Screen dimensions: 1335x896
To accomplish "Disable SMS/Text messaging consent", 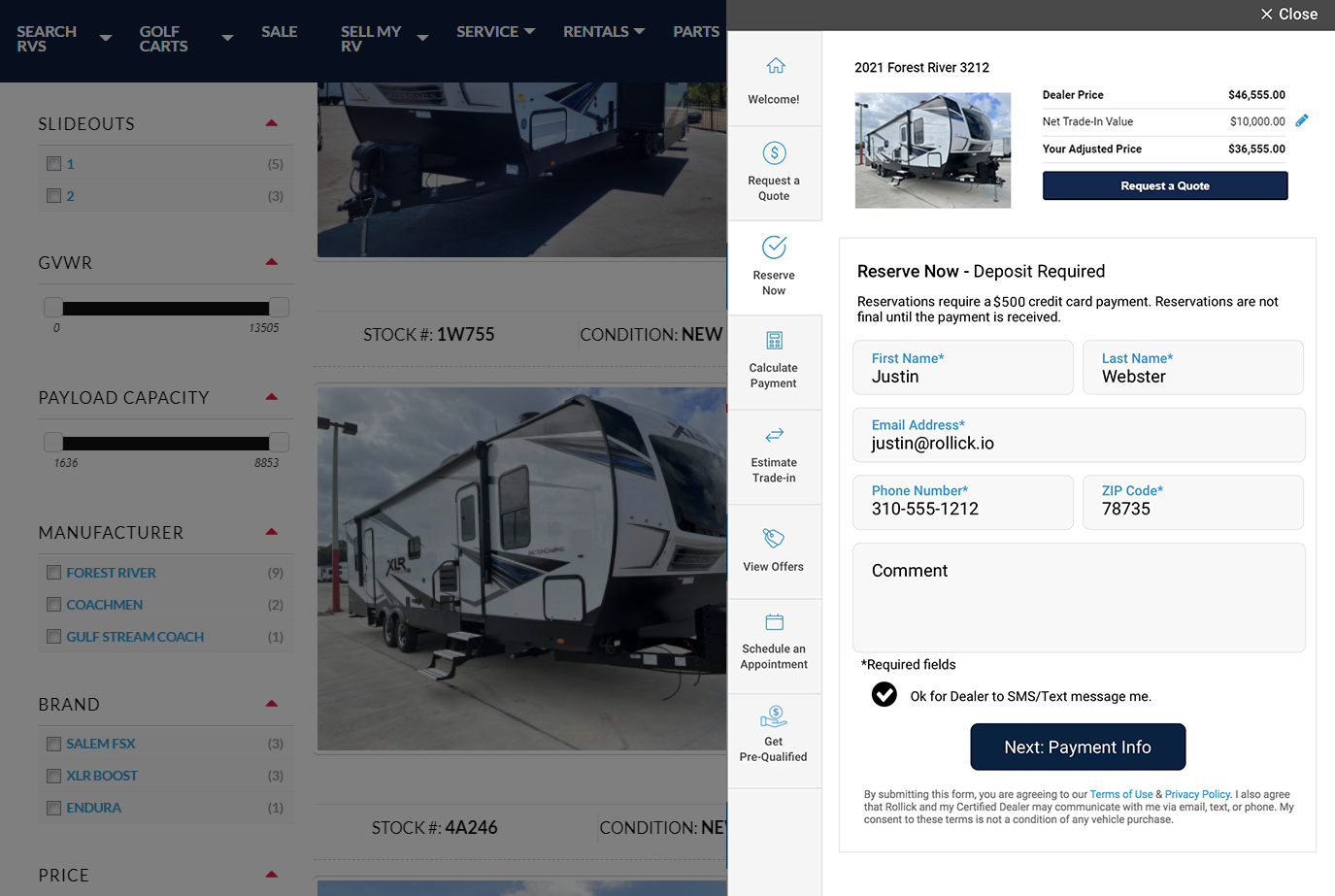I will coord(884,695).
